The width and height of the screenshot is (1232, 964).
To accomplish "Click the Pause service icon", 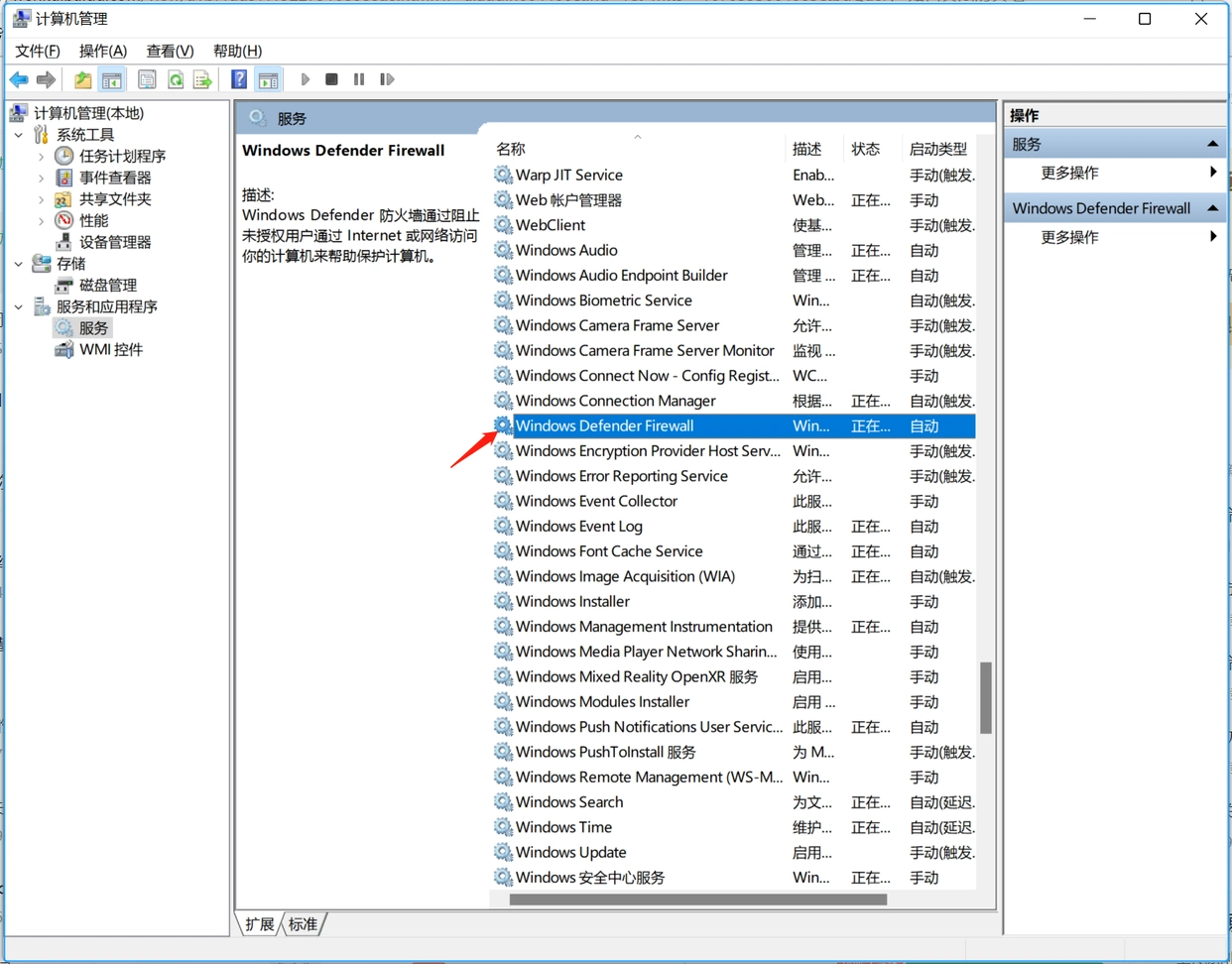I will (358, 79).
